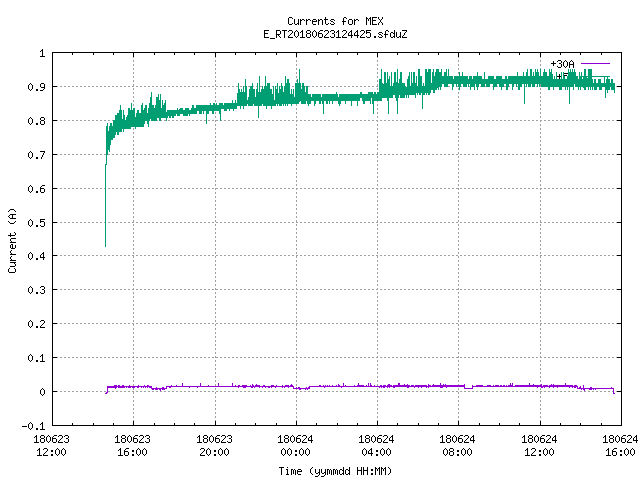Click the y-axis tick label "0.4"
The image size is (640, 480).
(36, 256)
